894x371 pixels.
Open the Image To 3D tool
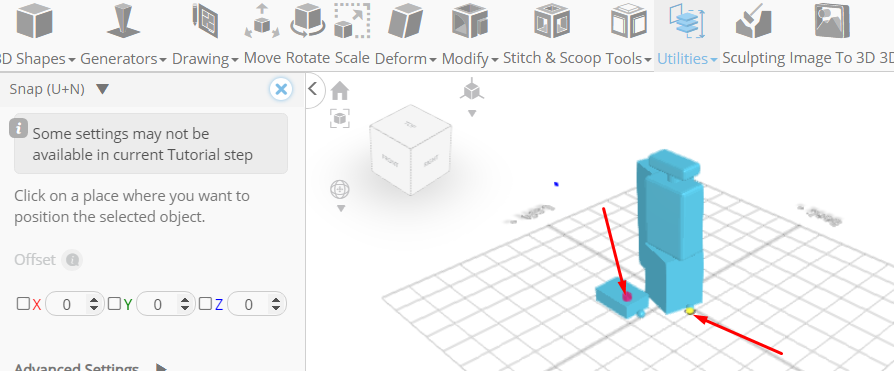coord(832,34)
